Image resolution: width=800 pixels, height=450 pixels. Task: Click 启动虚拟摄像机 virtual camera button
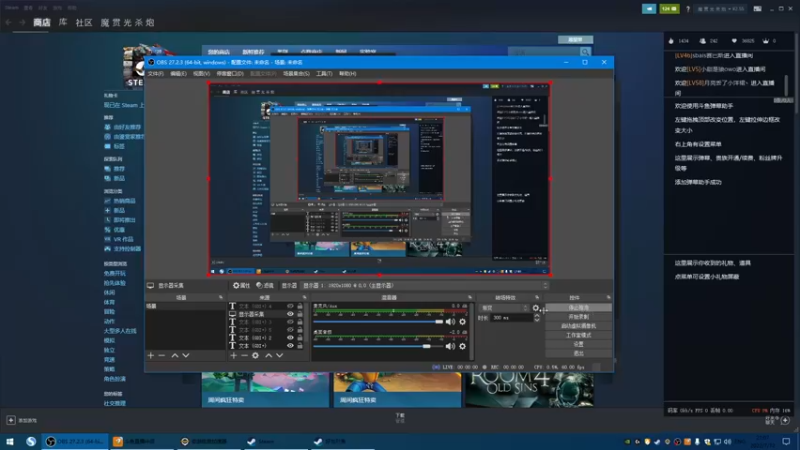click(x=579, y=326)
